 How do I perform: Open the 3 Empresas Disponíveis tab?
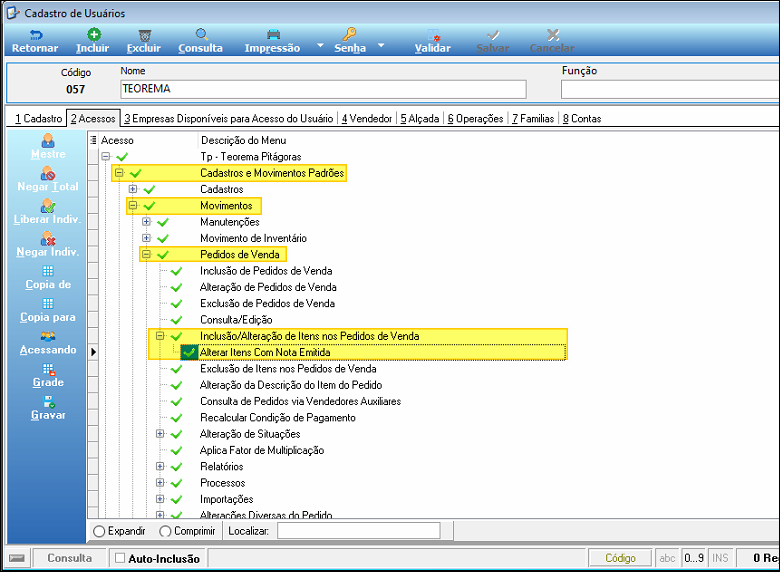[x=229, y=118]
